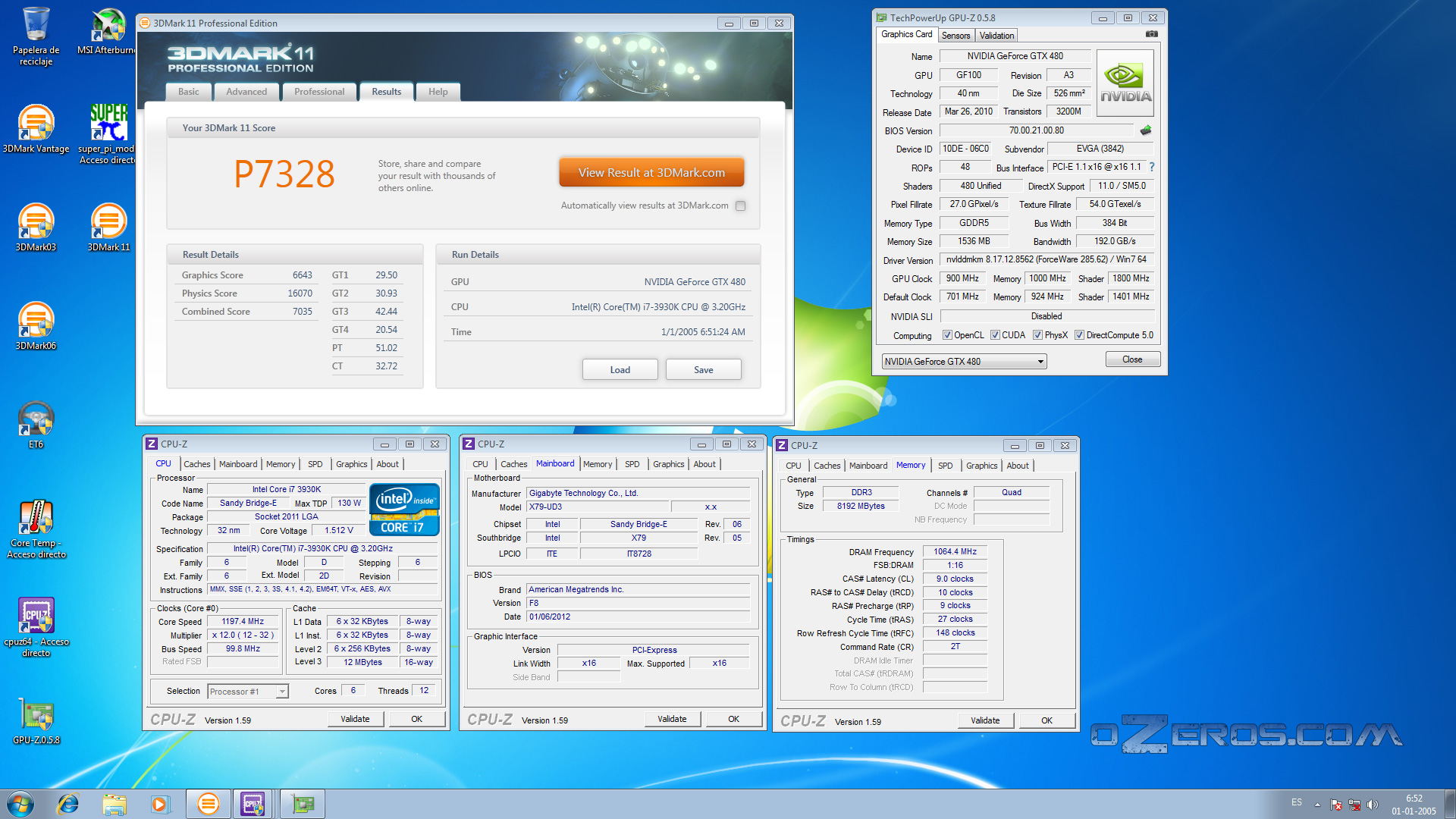The width and height of the screenshot is (1456, 819).
Task: Click OK in middle CPU-Z window
Action: (x=734, y=719)
